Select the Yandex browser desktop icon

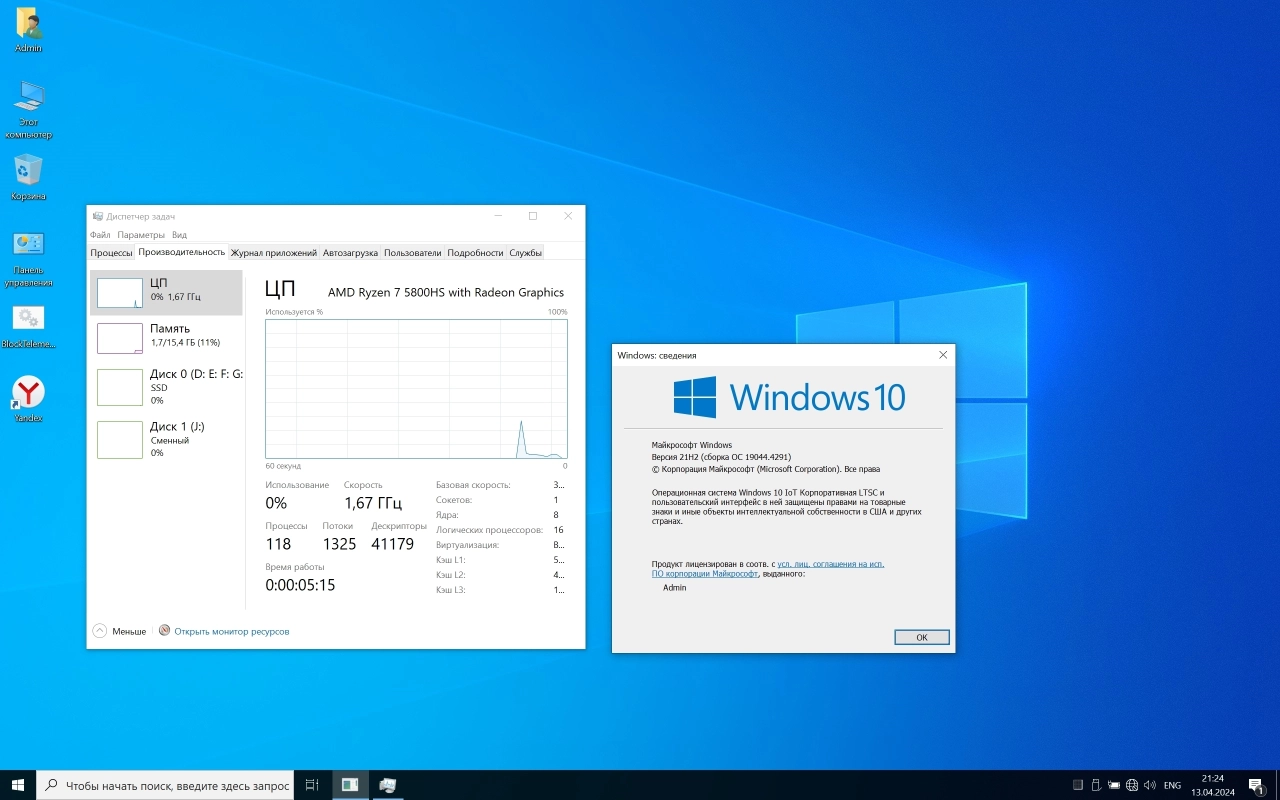[x=28, y=399]
